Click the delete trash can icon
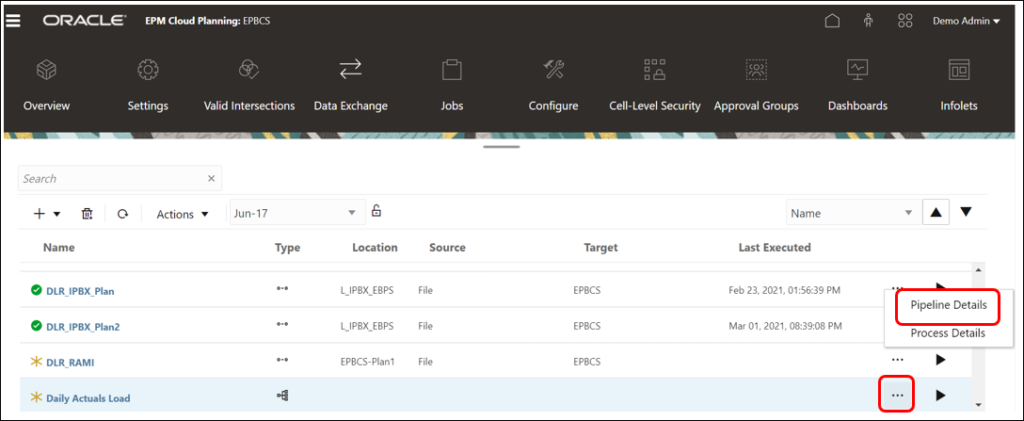Screen dimensions: 1024x421 click(87, 214)
